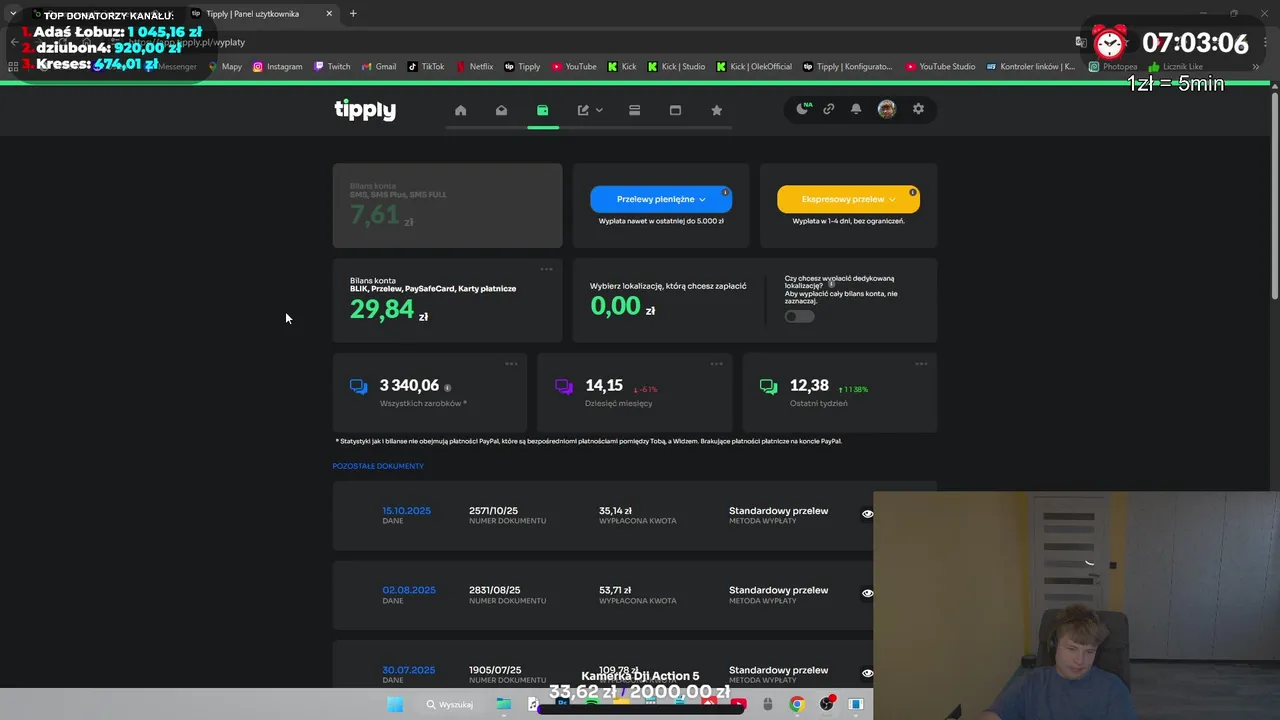Viewport: 1280px width, 720px height.
Task: Open TikTok bookmark
Action: [425, 67]
